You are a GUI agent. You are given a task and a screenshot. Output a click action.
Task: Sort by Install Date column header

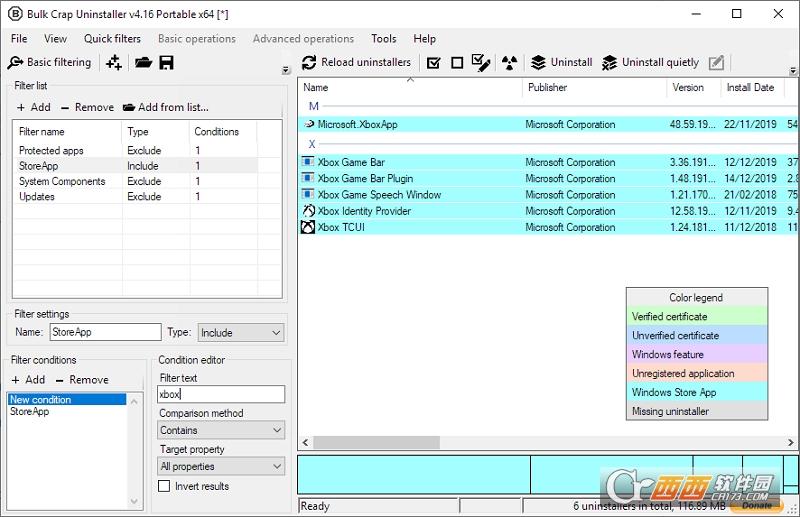(x=753, y=87)
